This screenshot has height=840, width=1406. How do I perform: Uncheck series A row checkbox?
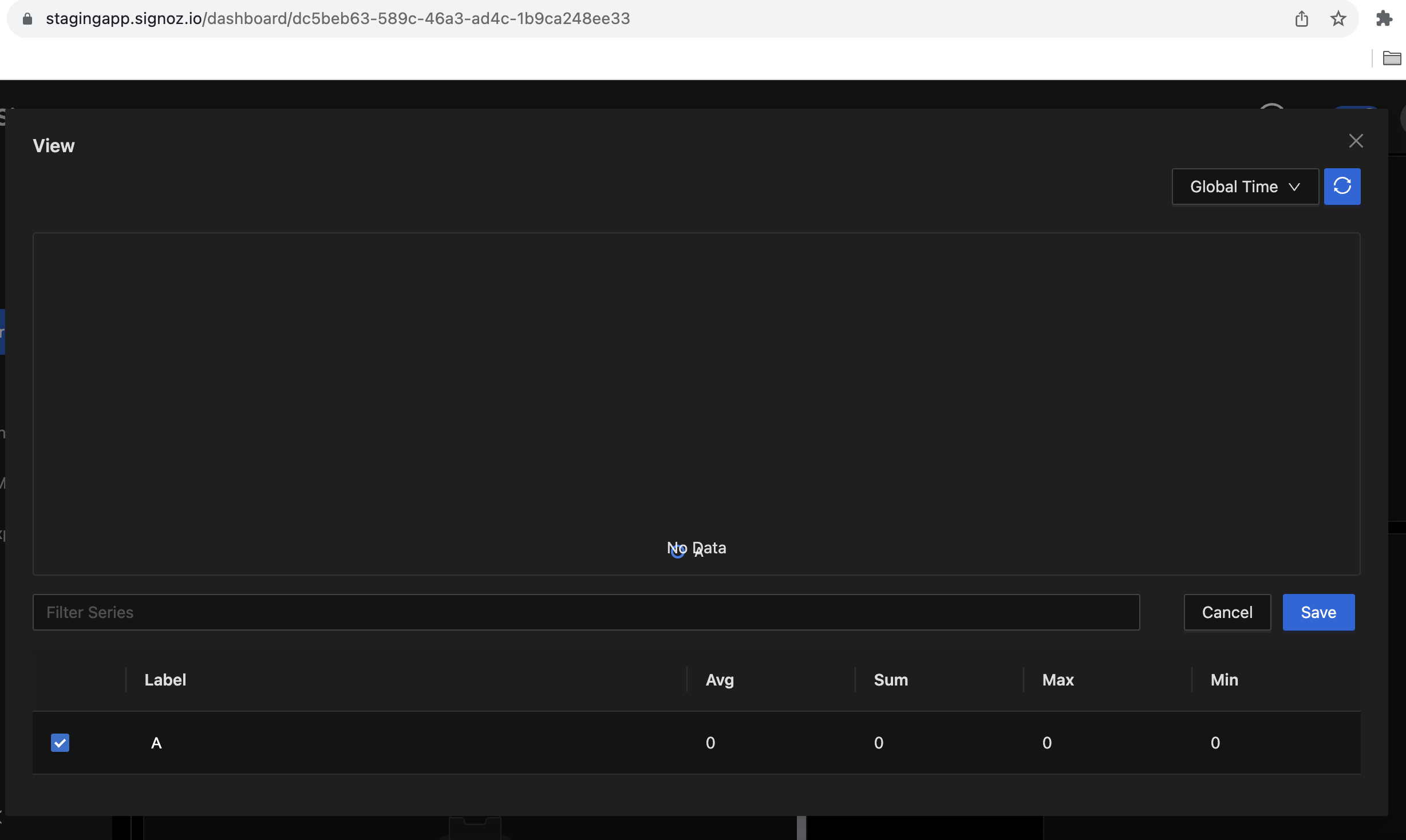[x=60, y=742]
